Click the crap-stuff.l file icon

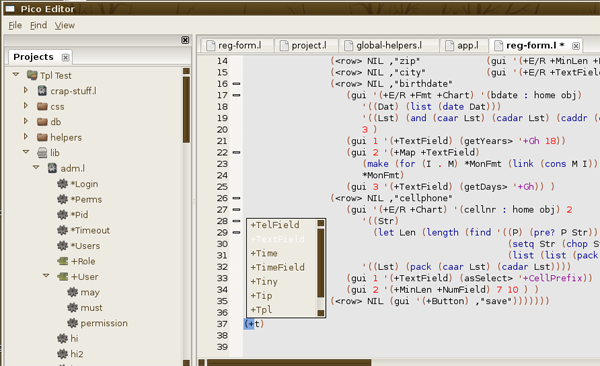[x=42, y=91]
